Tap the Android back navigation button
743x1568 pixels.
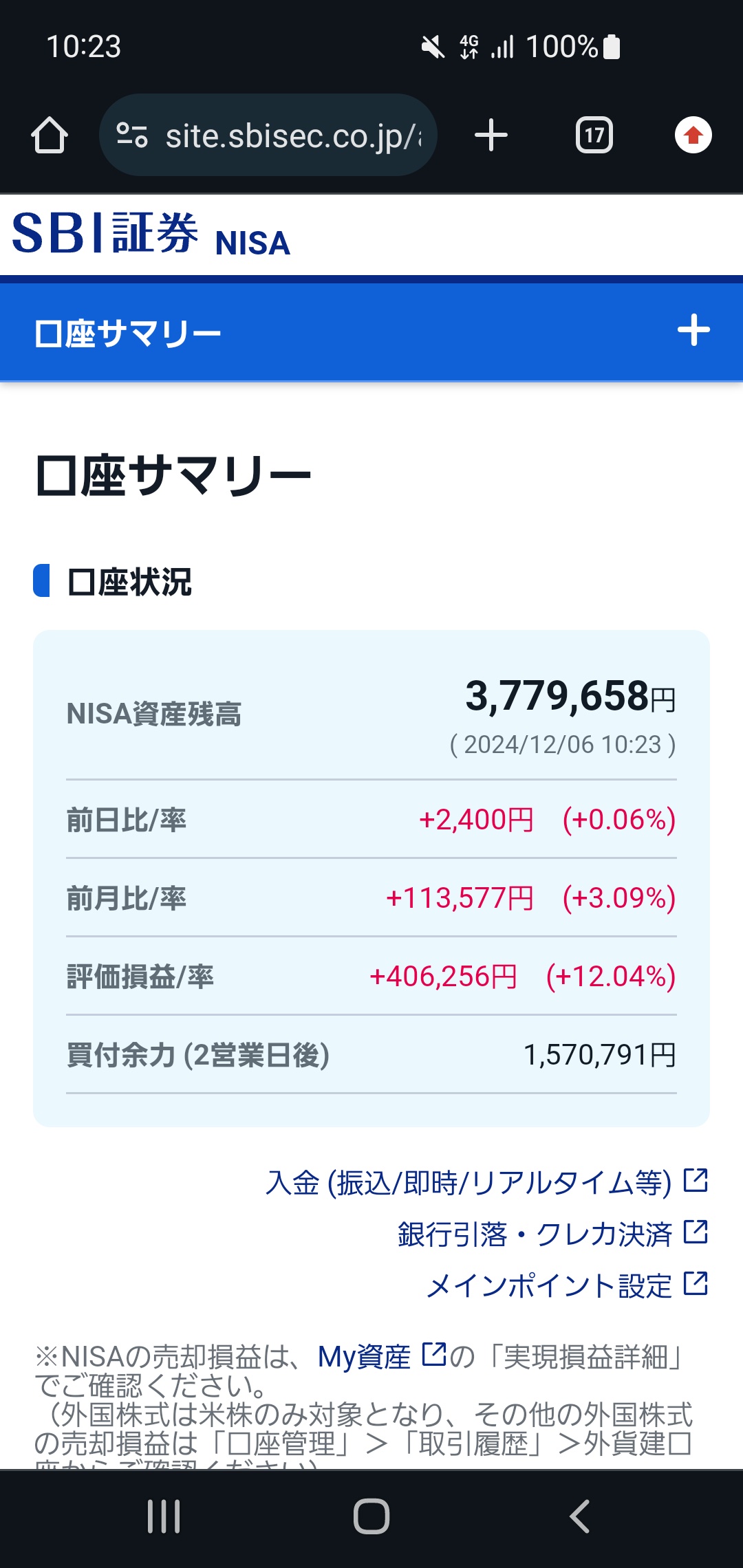[x=580, y=1516]
